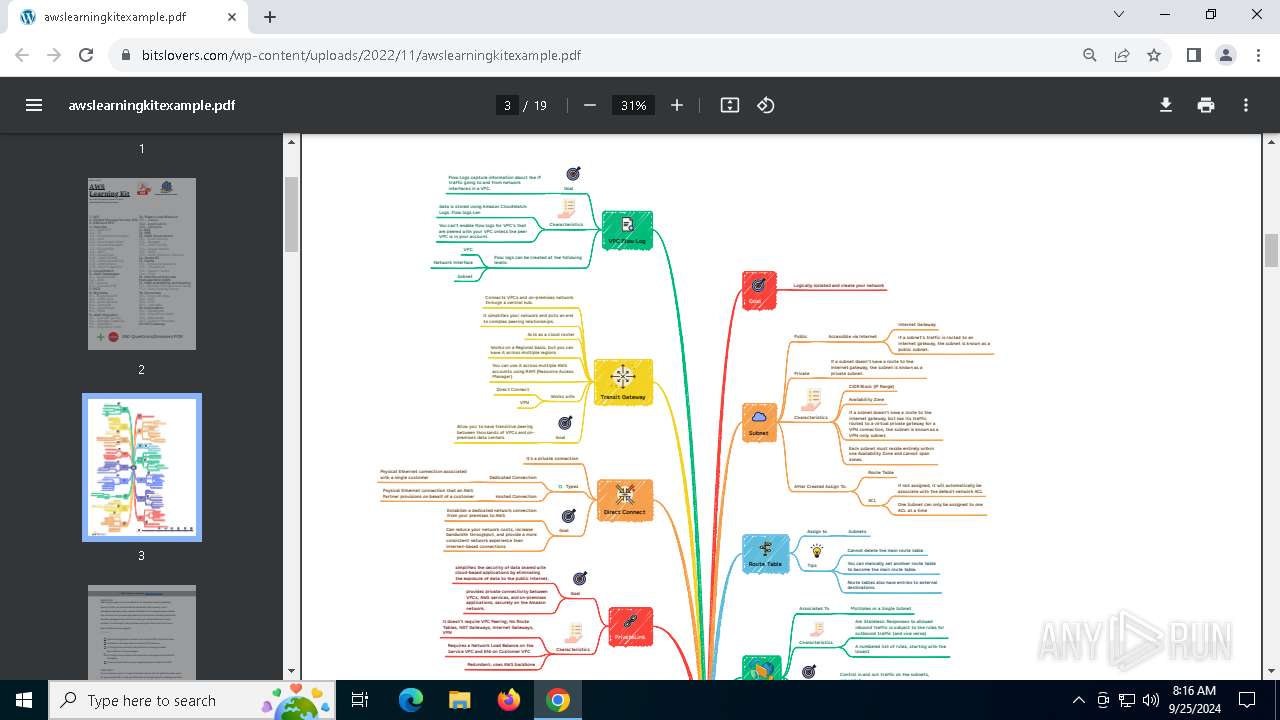Open the notification center icon
This screenshot has width=1280, height=720.
(x=1247, y=700)
